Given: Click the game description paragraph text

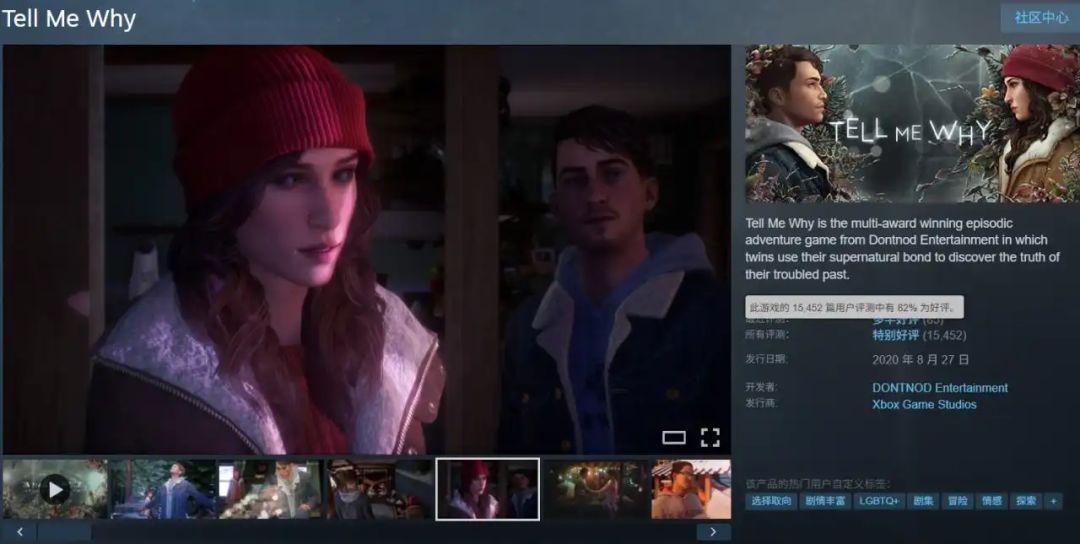Looking at the screenshot, I should 902,249.
